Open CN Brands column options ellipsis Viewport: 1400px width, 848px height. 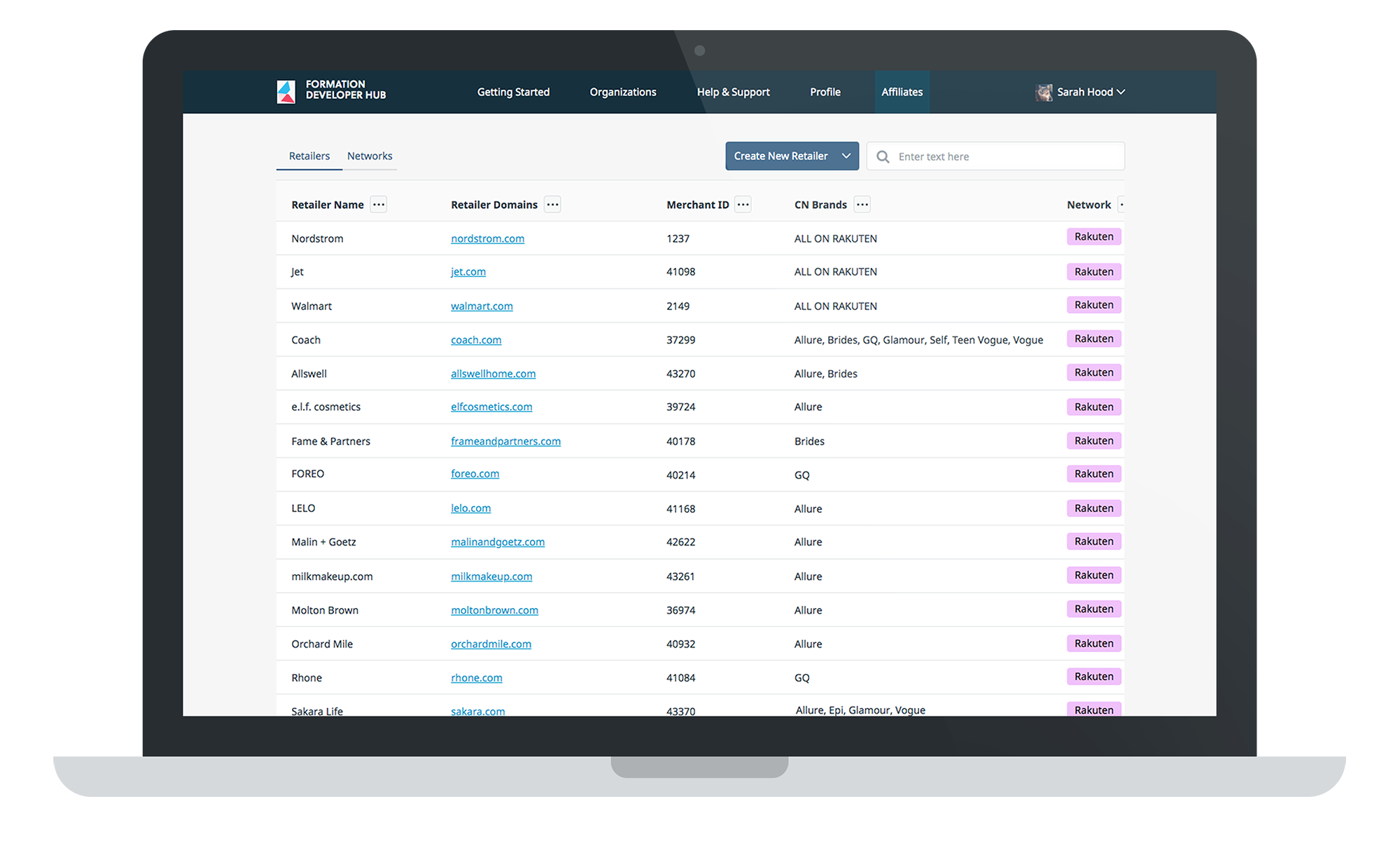tap(862, 204)
